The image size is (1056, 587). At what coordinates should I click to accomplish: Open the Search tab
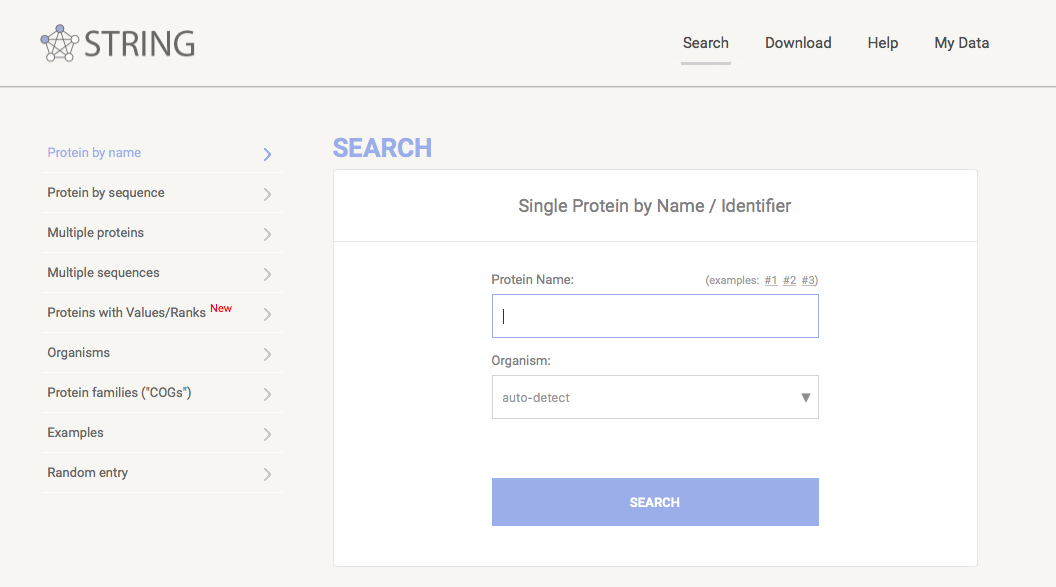point(705,43)
